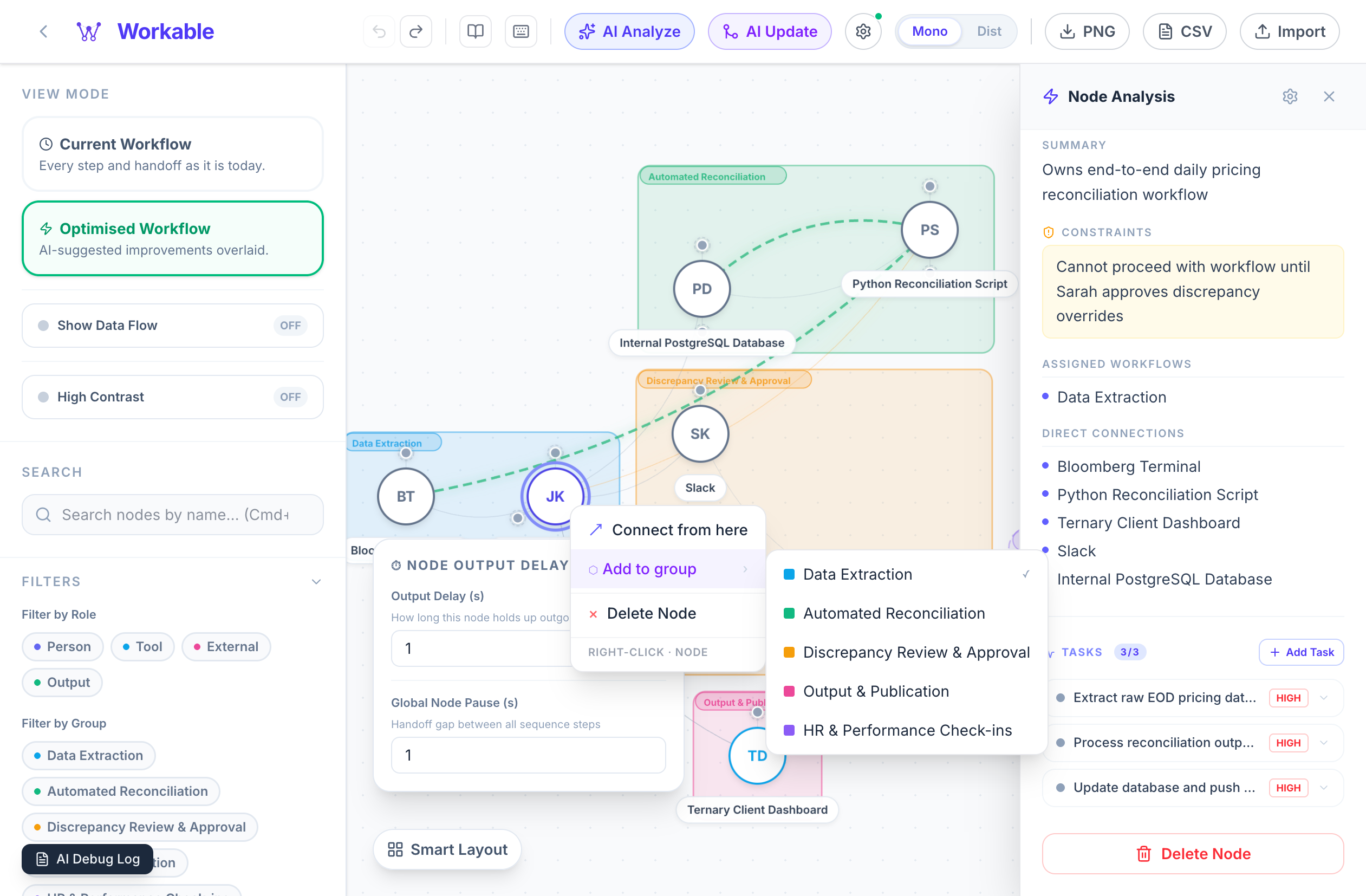Pick the purple HR & Performance Check-ins swatch
This screenshot has height=896, width=1366.
point(789,730)
